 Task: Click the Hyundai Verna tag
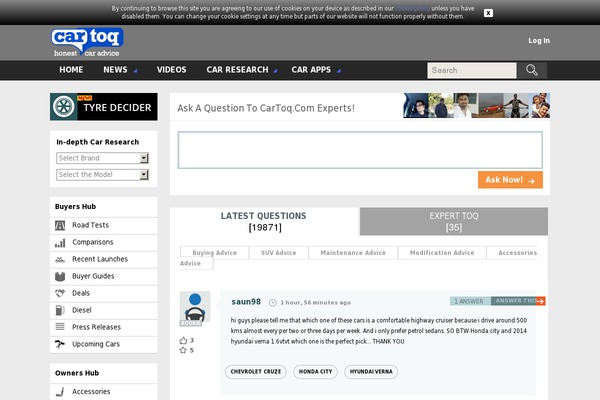click(371, 372)
